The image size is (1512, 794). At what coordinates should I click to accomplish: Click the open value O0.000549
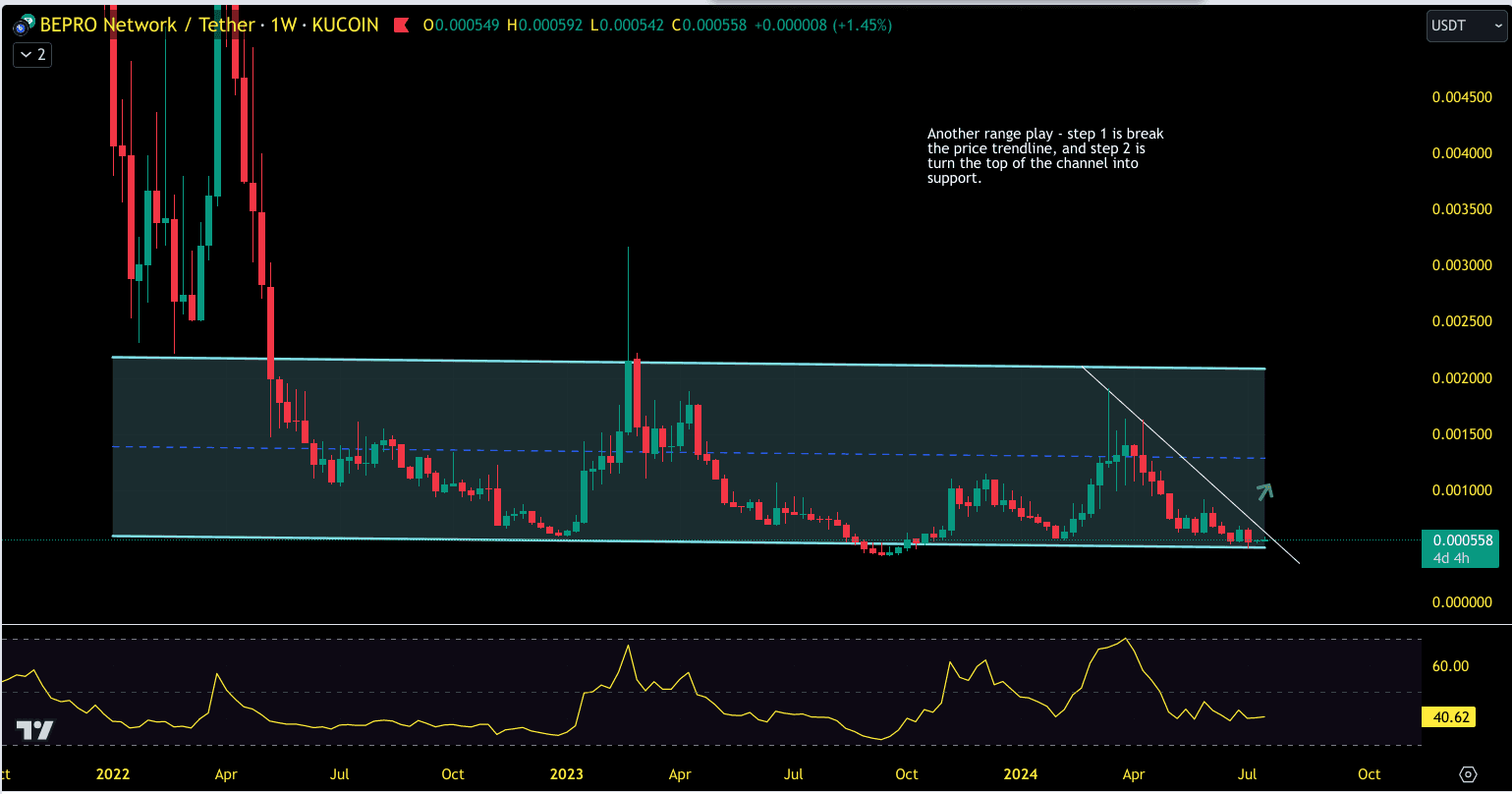462,26
